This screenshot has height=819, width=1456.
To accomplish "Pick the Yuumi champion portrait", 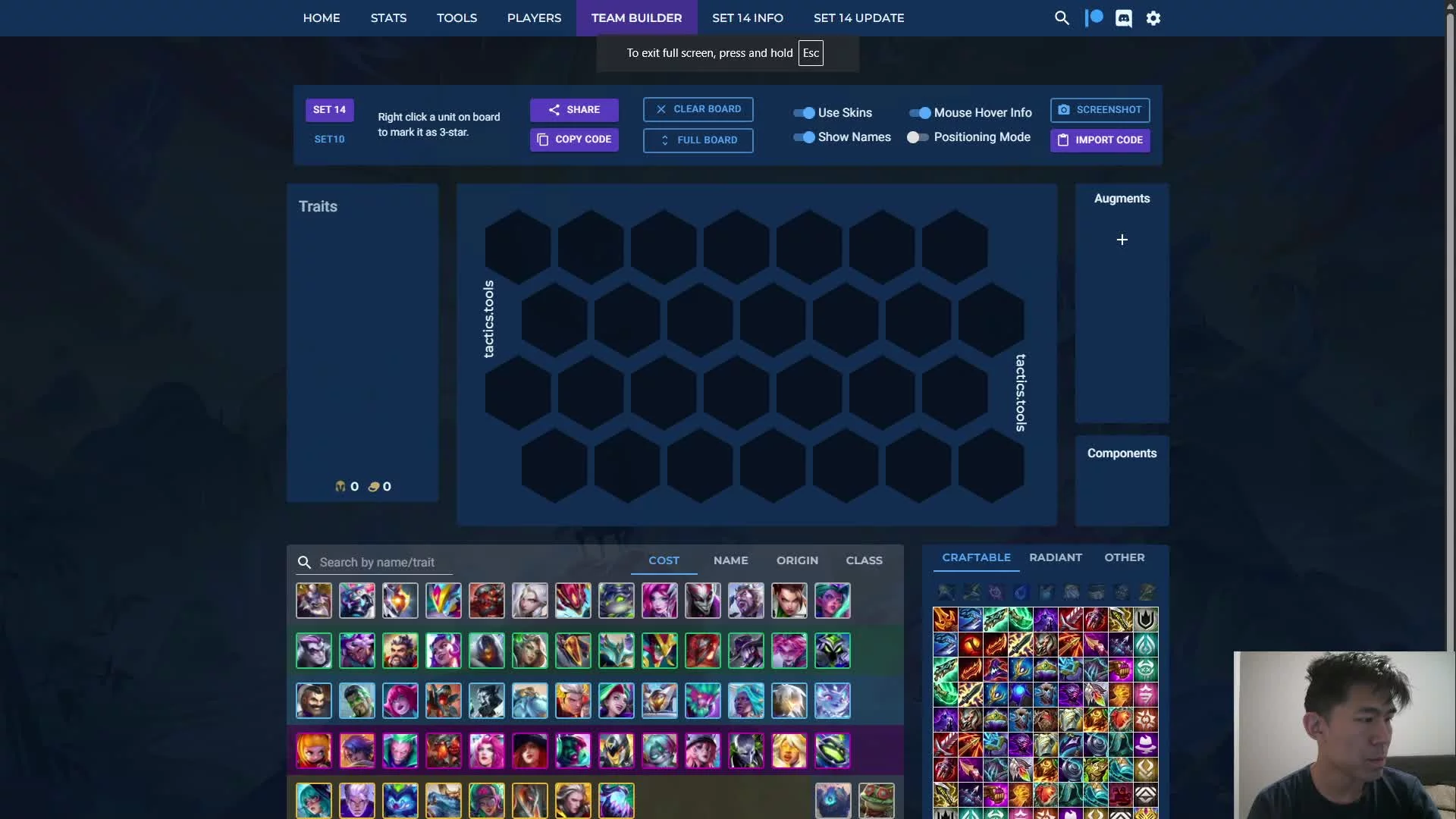I will (x=833, y=701).
